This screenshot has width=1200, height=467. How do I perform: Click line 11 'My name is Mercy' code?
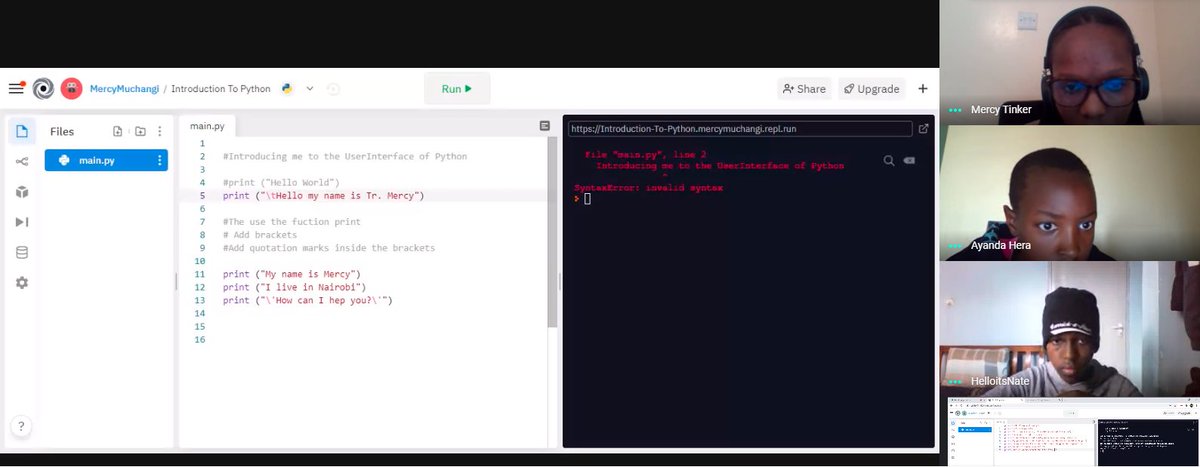coord(291,274)
